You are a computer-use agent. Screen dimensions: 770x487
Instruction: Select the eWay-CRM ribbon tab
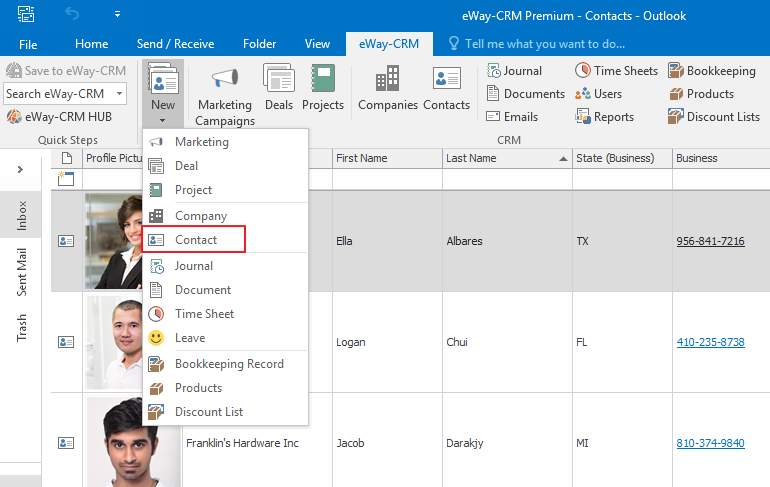click(389, 44)
